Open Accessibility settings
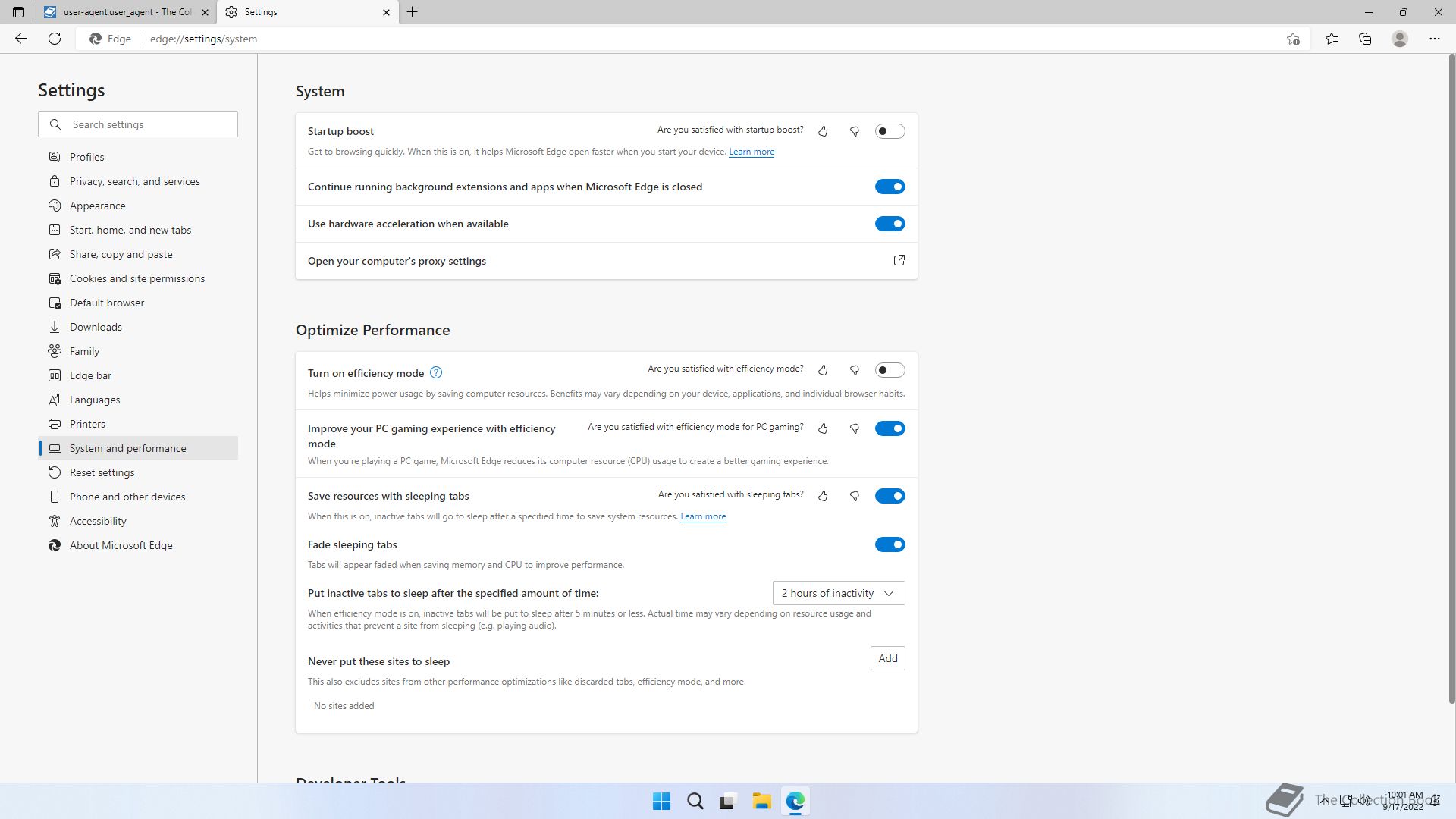Screen dimensions: 1456x819 [x=138, y=521]
